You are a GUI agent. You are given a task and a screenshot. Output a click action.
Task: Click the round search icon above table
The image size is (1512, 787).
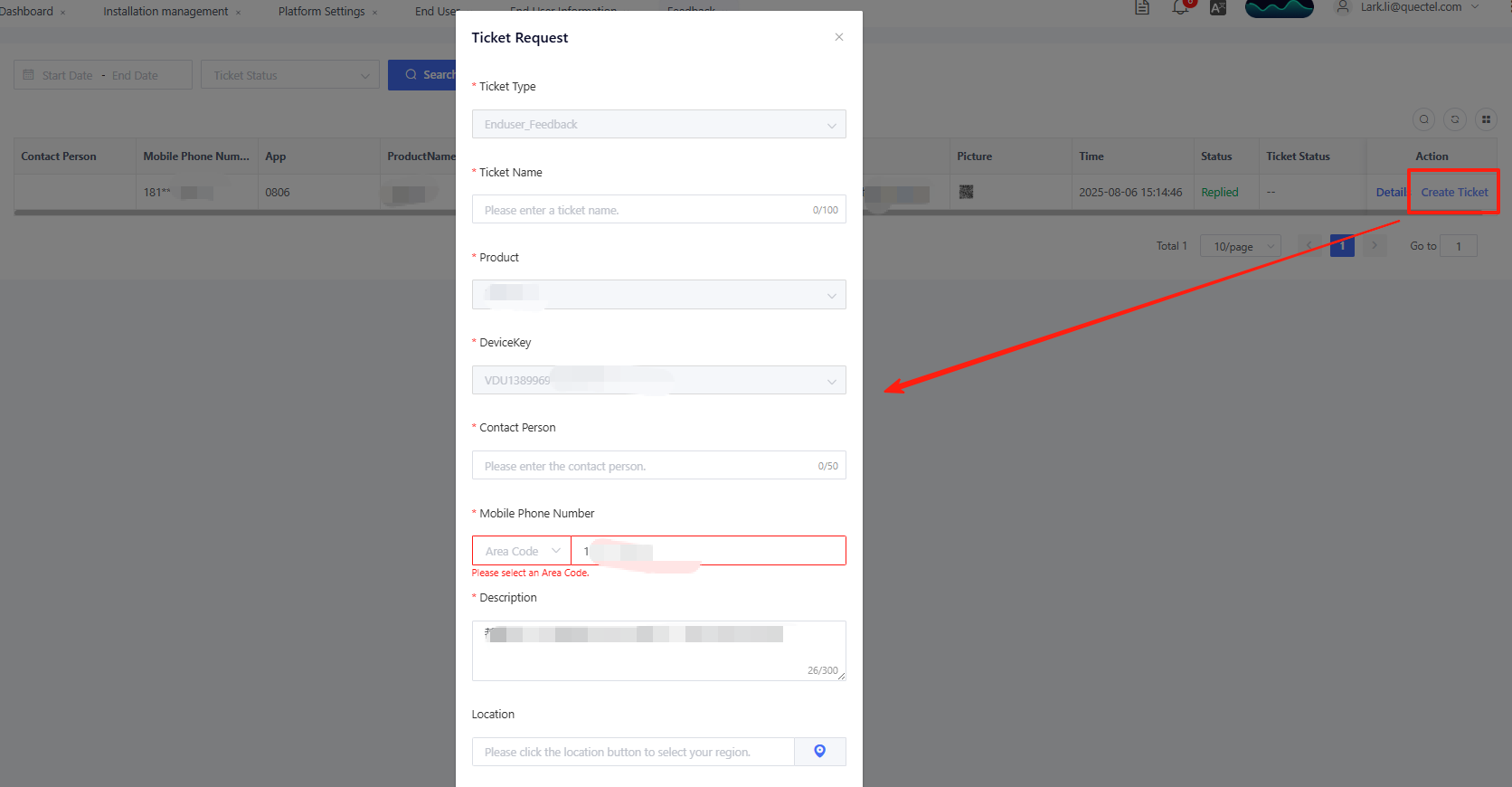[1423, 119]
